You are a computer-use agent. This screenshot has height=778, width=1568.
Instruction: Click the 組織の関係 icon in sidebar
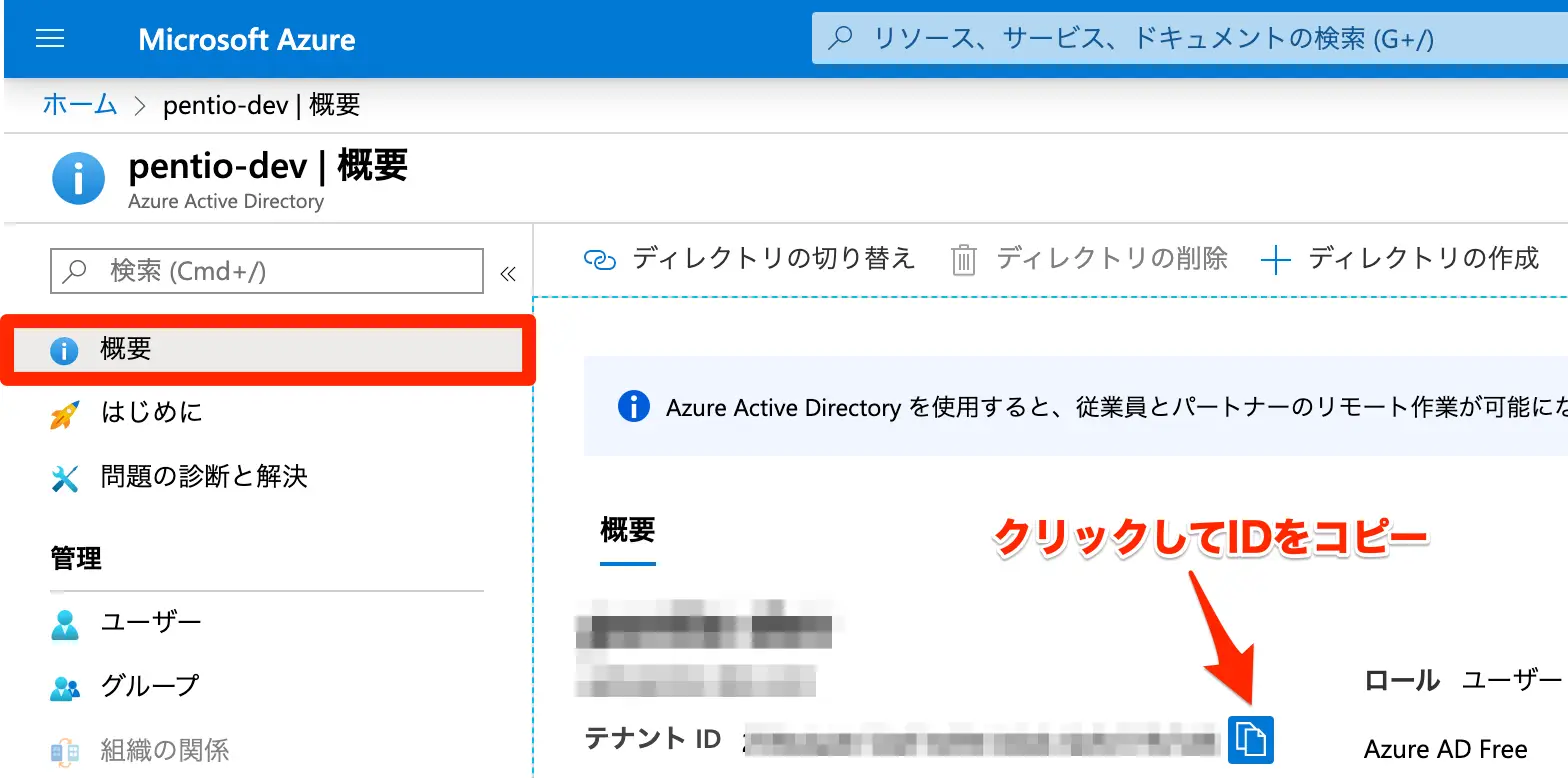pos(65,750)
